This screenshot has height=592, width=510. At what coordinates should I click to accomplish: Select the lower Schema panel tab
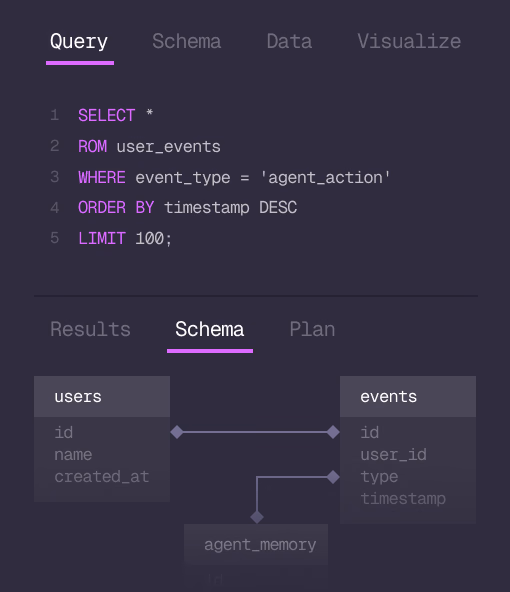(x=210, y=329)
